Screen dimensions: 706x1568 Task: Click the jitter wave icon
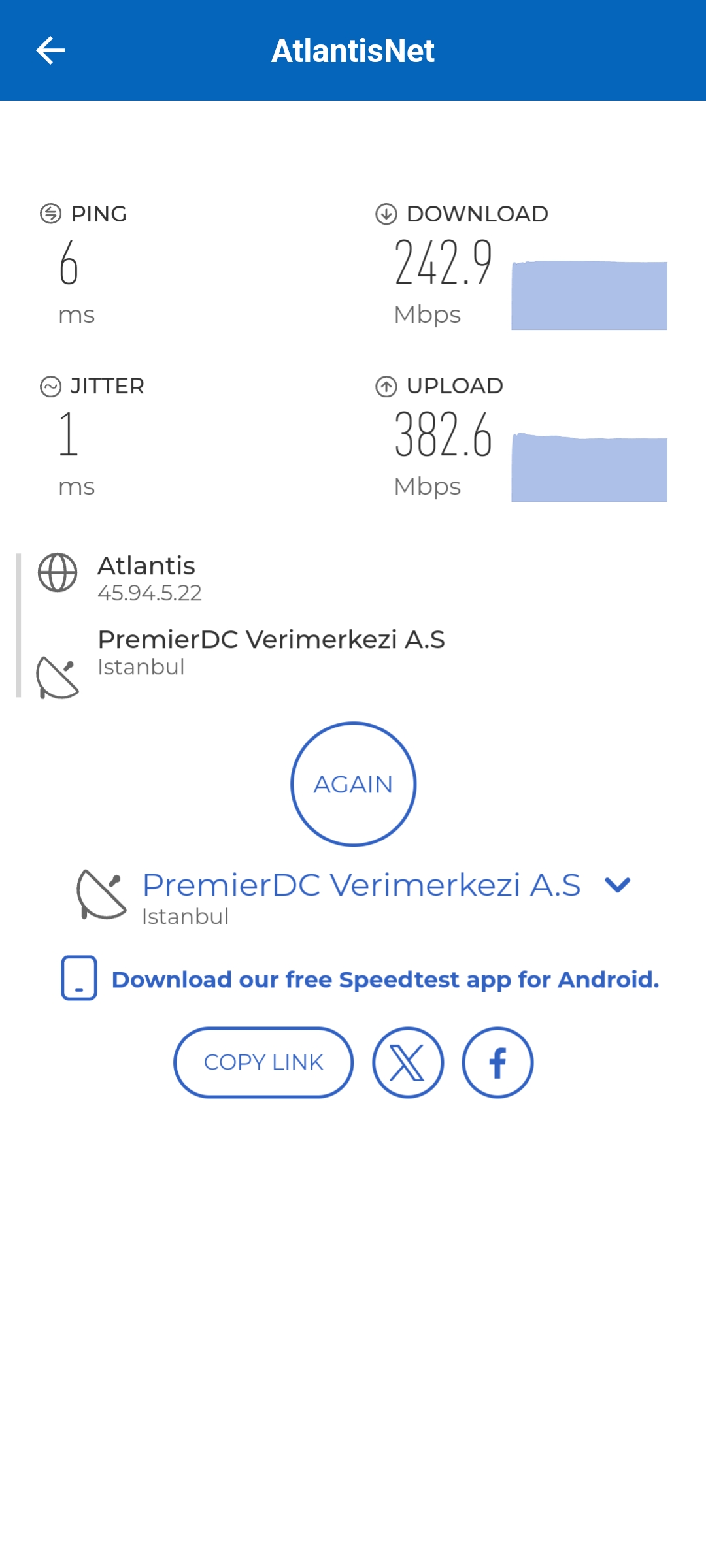(x=50, y=386)
